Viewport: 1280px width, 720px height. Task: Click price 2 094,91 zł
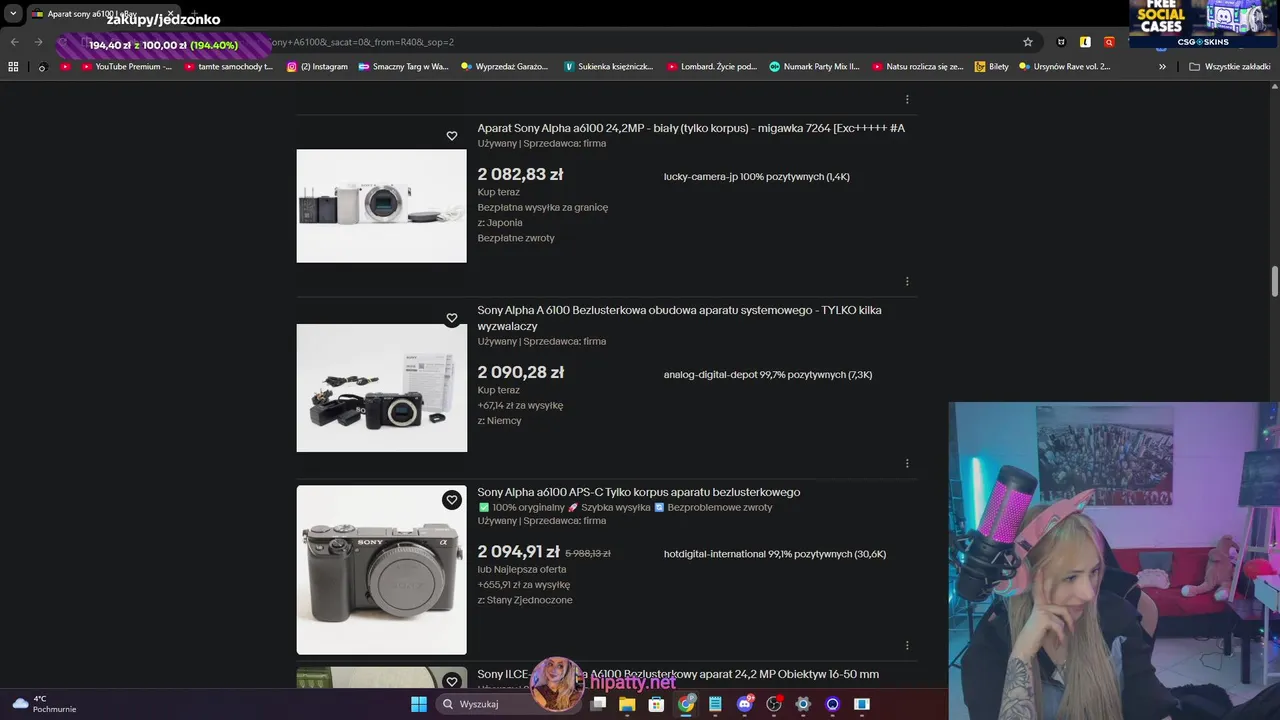518,552
